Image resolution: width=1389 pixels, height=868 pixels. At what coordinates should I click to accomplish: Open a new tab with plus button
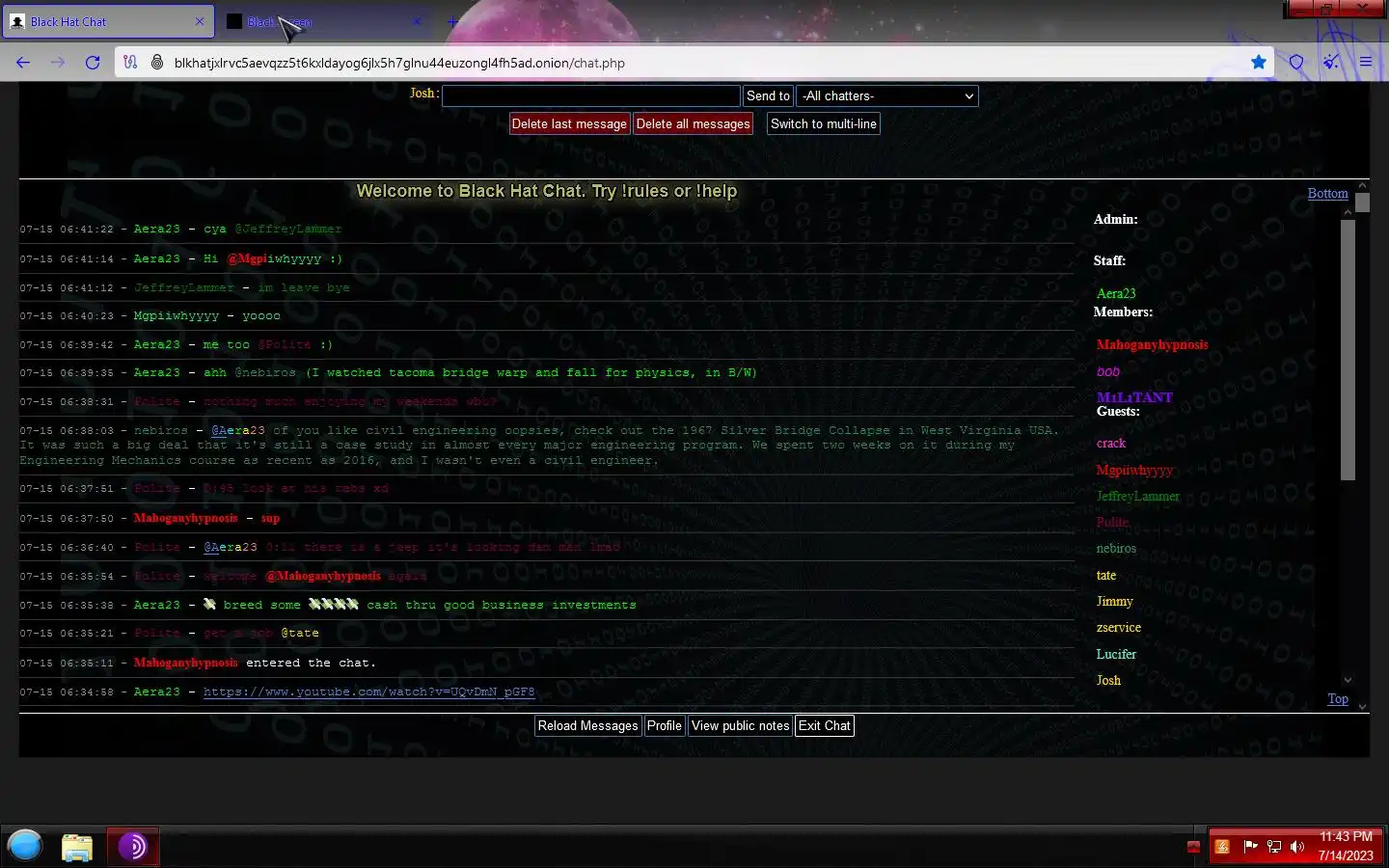[452, 21]
